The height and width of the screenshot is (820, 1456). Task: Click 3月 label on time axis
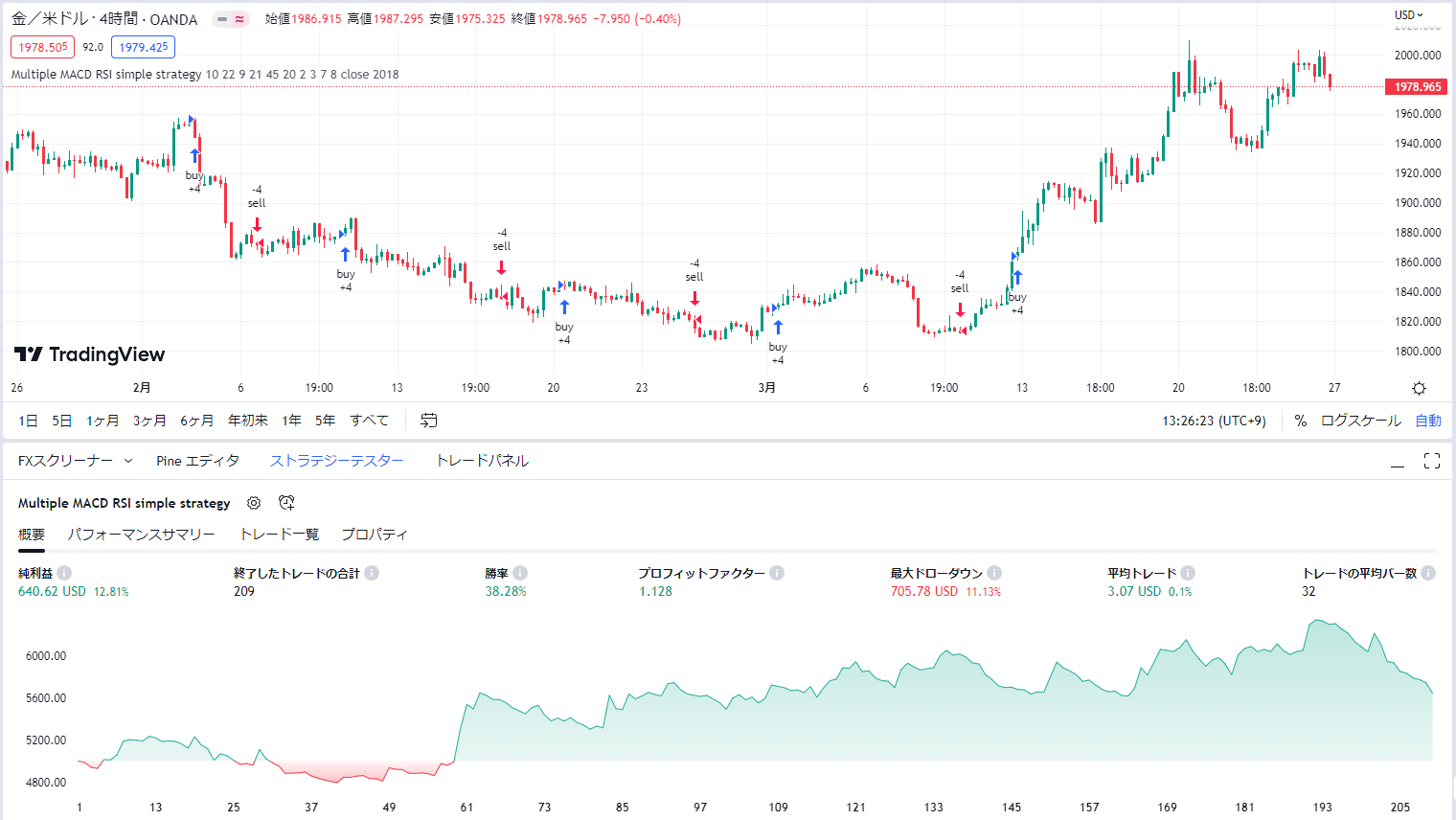click(767, 388)
